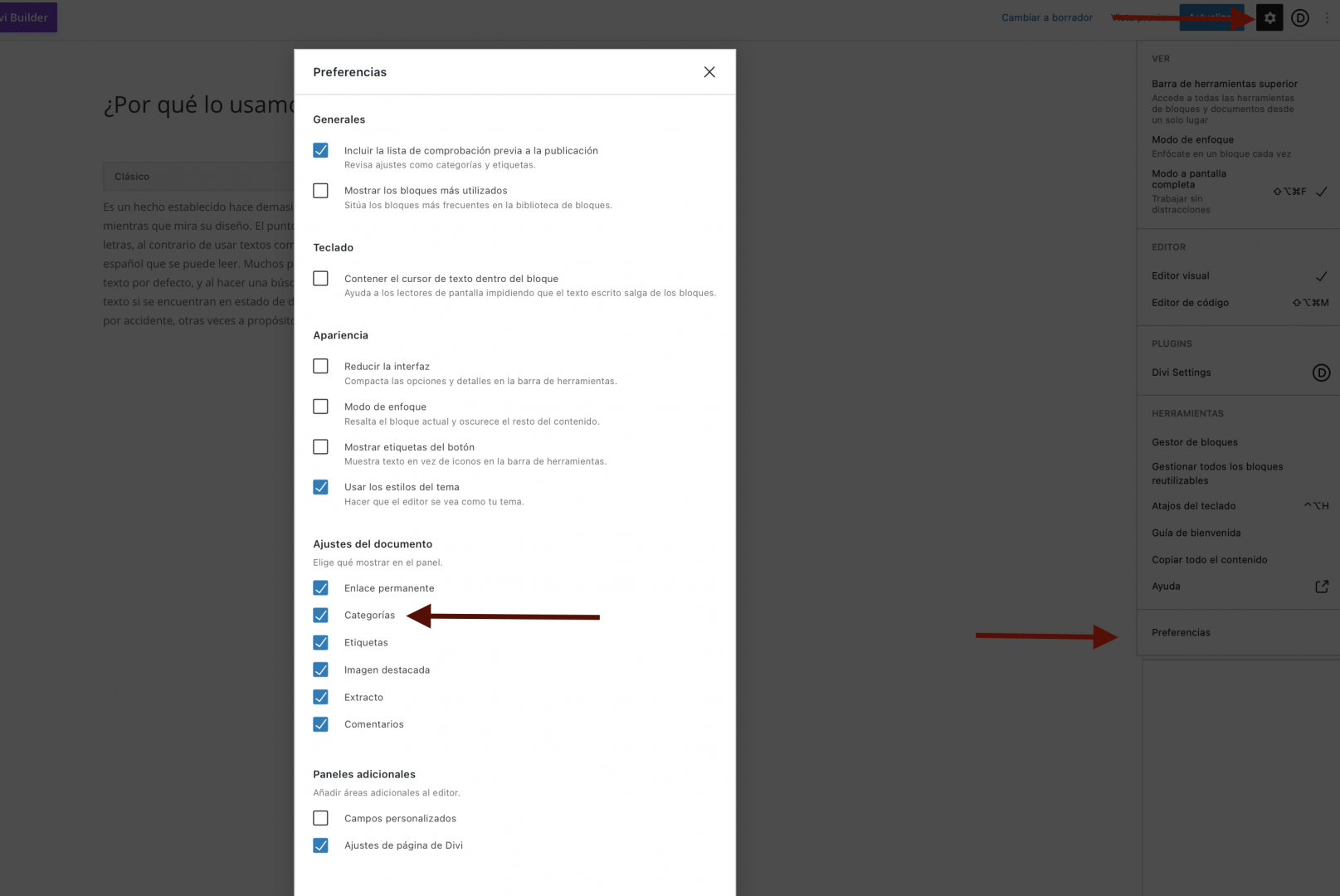Enable Campos personalizados panel
This screenshot has height=896, width=1340.
point(320,818)
